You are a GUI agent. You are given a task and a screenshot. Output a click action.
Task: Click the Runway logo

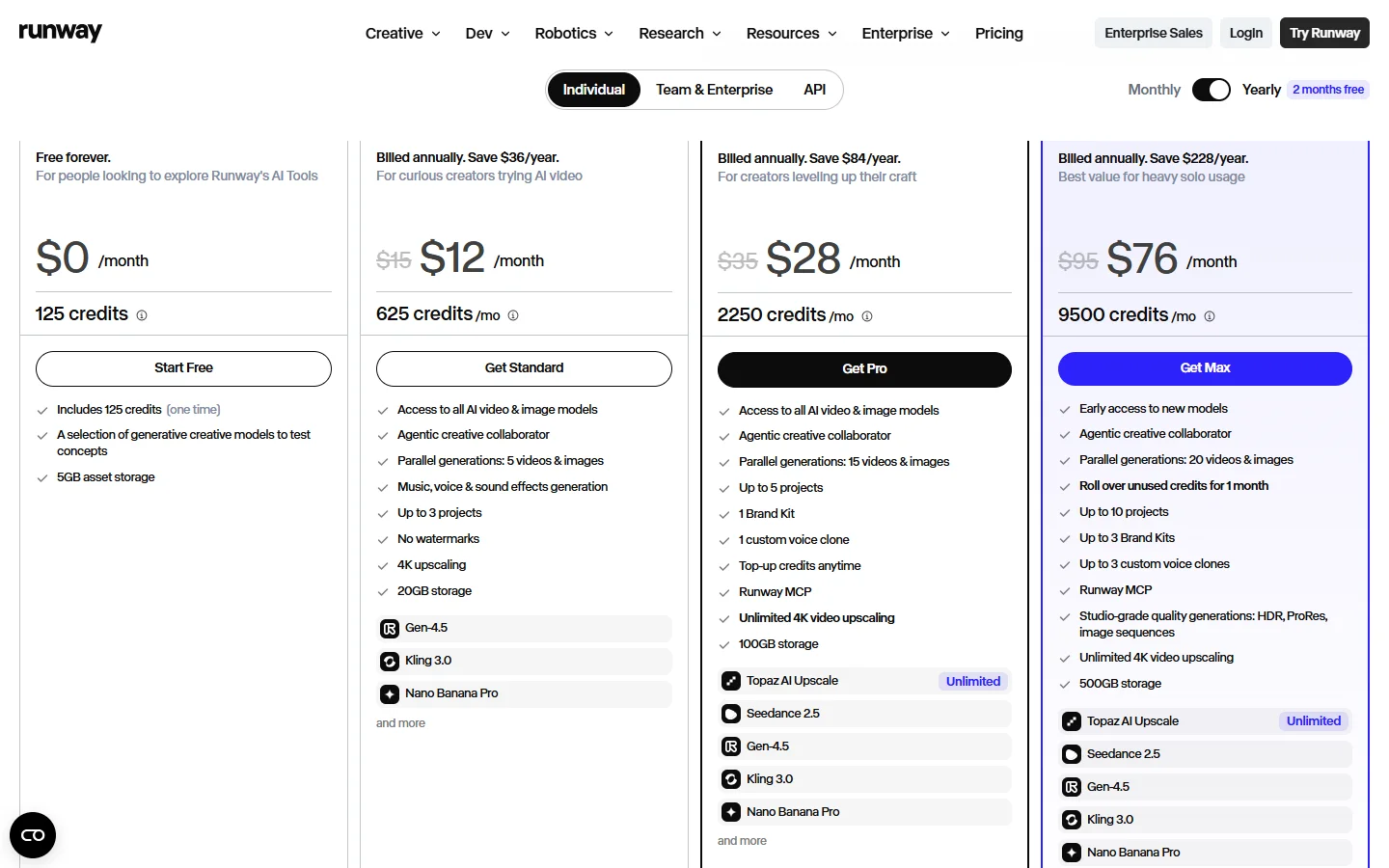click(x=60, y=32)
